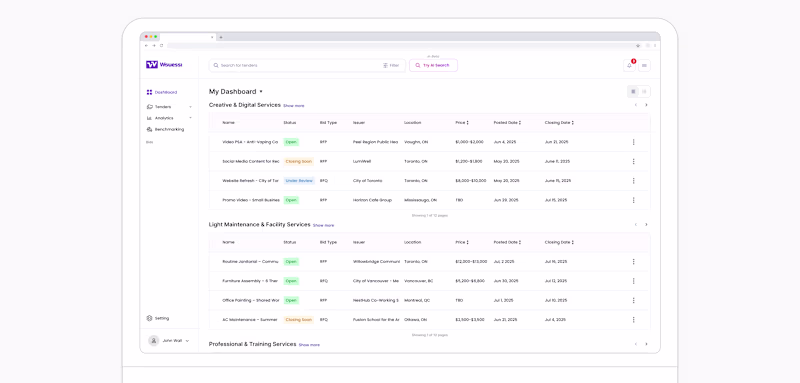The width and height of the screenshot is (800, 383).
Task: Expand the Analytics submenu chevron
Action: pos(190,118)
